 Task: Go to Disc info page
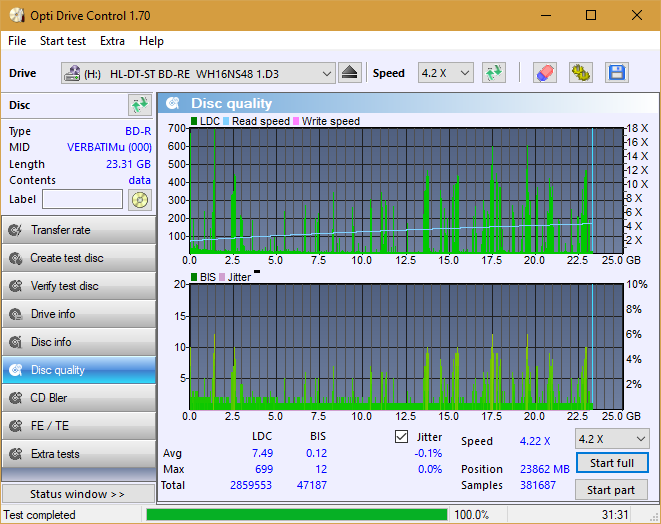coord(79,342)
